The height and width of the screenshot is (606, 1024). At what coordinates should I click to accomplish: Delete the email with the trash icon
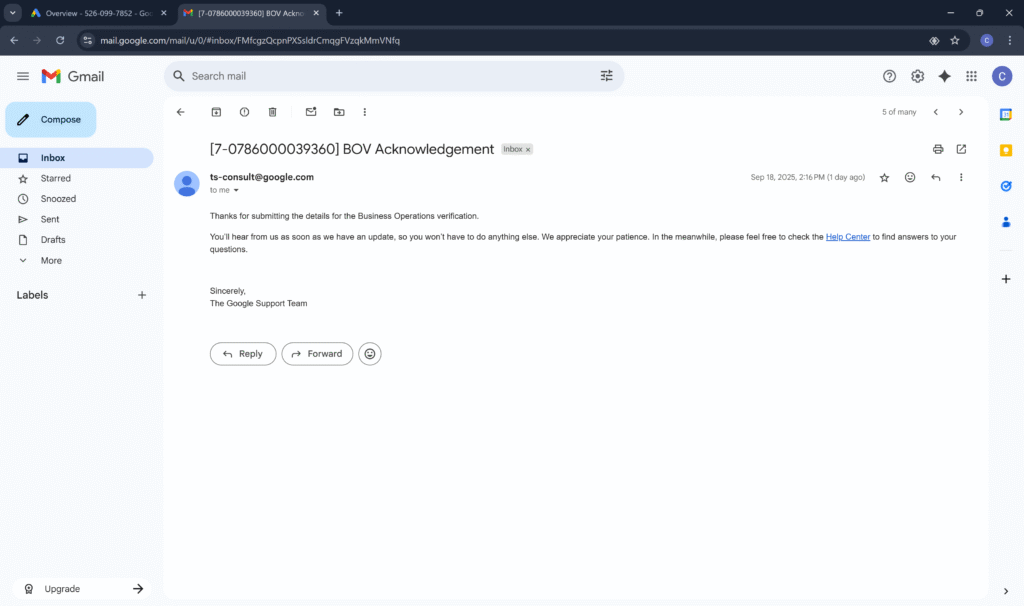pos(272,112)
